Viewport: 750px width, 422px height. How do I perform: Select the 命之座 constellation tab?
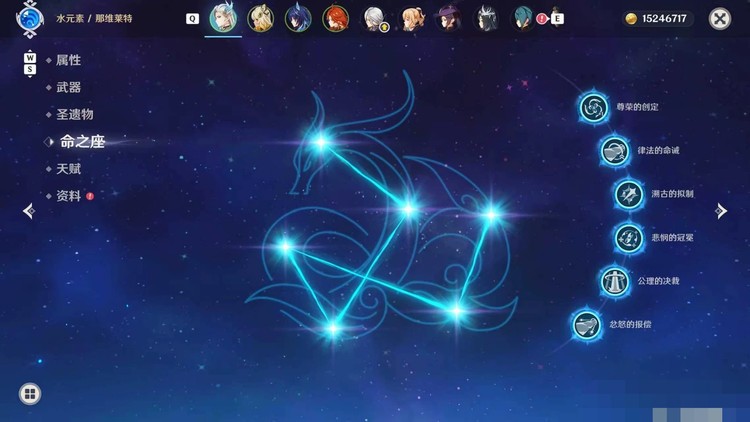[x=82, y=142]
